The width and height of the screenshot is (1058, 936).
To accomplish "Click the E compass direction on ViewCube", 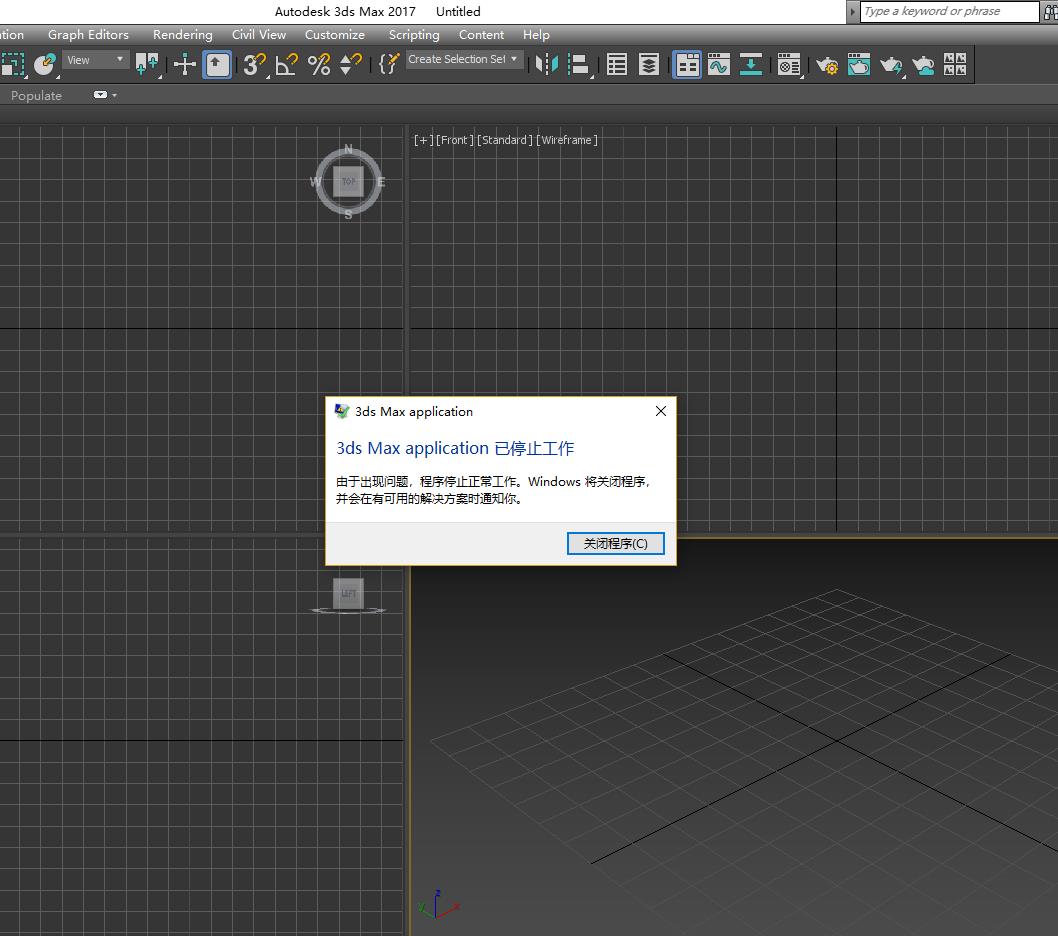I will tap(381, 182).
